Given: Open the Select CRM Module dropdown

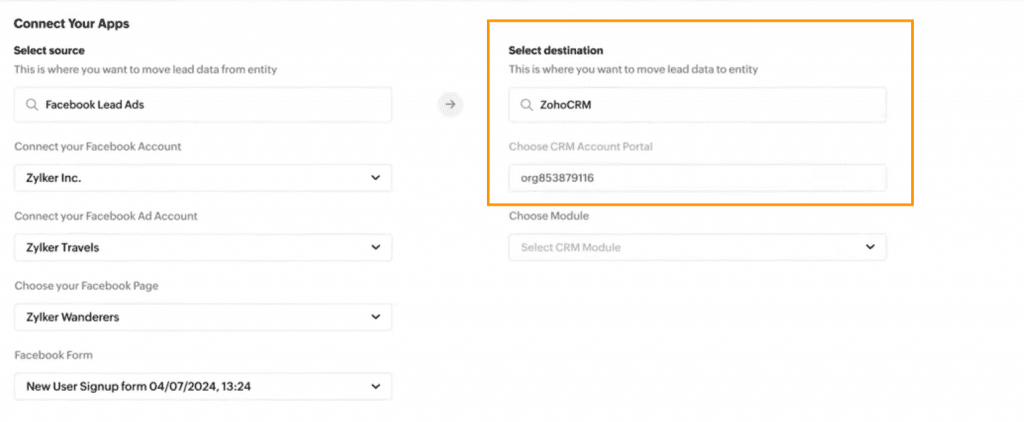Looking at the screenshot, I should tap(697, 248).
